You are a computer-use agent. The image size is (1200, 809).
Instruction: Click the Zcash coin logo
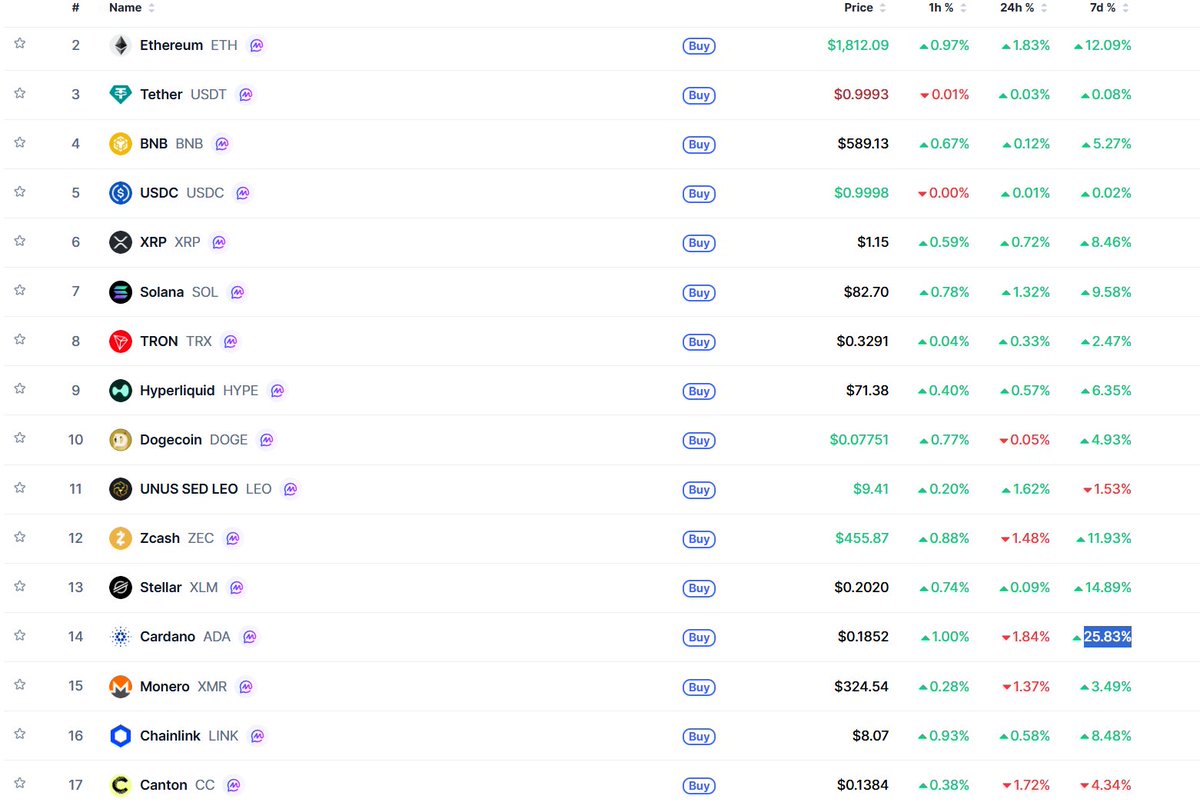tap(120, 538)
